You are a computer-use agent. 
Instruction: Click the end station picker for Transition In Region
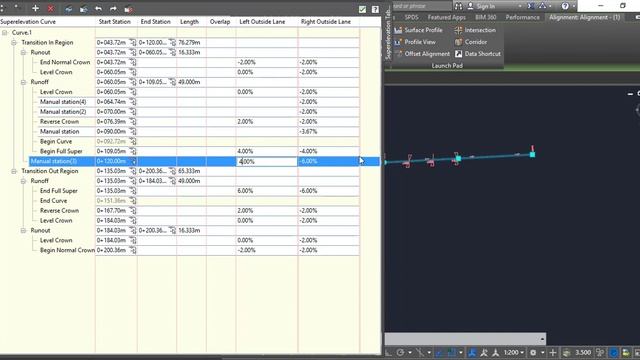173,42
